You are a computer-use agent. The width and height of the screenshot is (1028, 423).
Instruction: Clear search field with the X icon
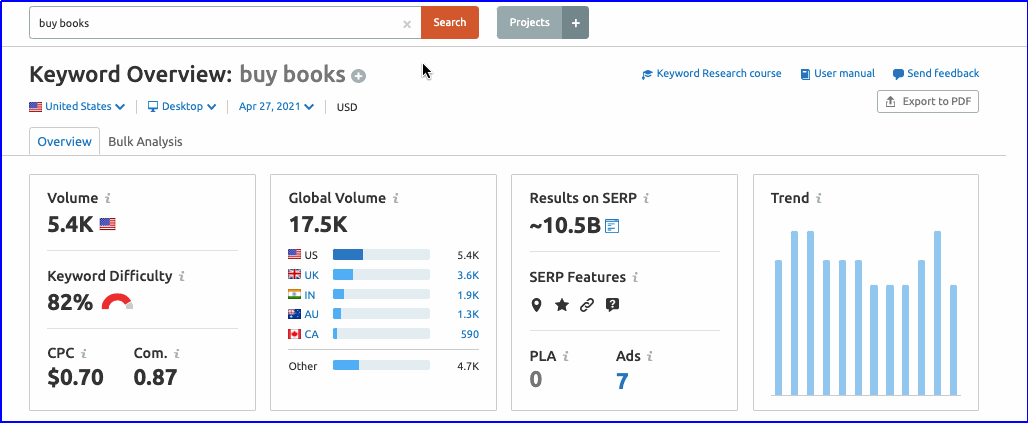pyautogui.click(x=407, y=23)
